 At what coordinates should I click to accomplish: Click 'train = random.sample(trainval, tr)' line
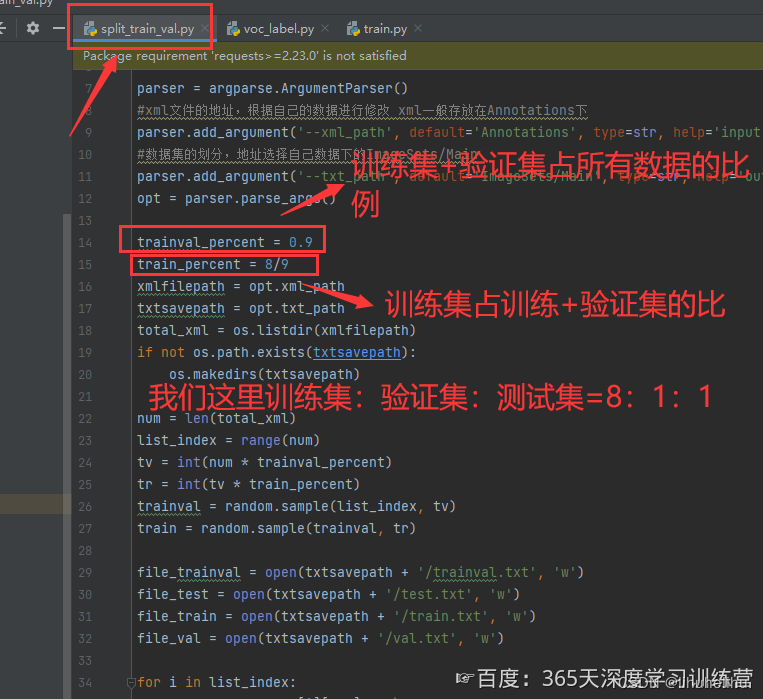(x=276, y=528)
